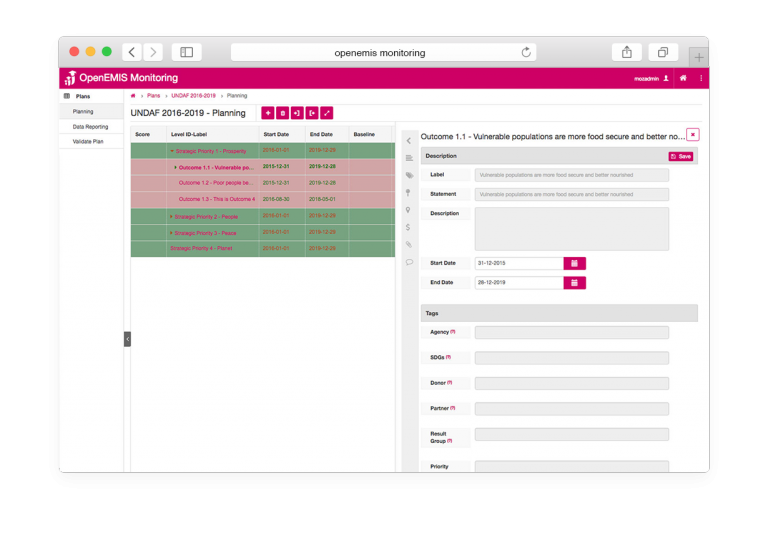The image size is (768, 559).
Task: Click the Save button in Description
Action: point(680,156)
